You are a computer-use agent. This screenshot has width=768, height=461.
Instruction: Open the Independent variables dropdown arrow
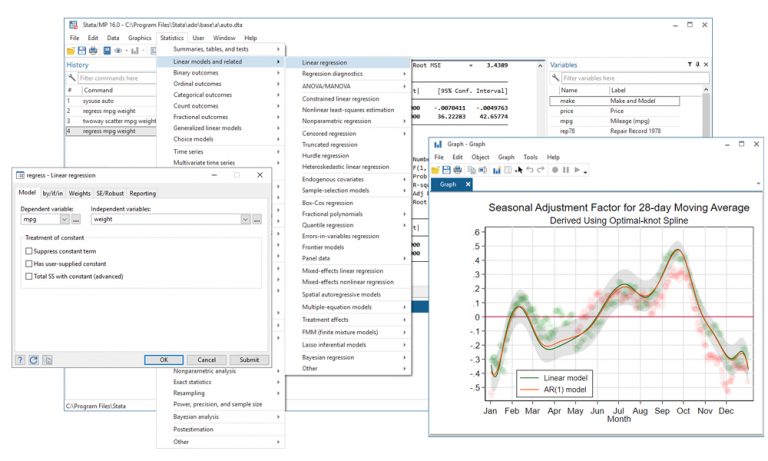click(x=245, y=219)
